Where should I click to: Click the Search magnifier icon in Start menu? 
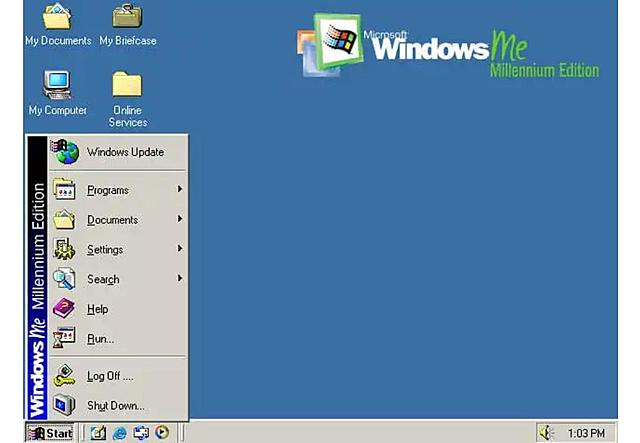[x=64, y=279]
